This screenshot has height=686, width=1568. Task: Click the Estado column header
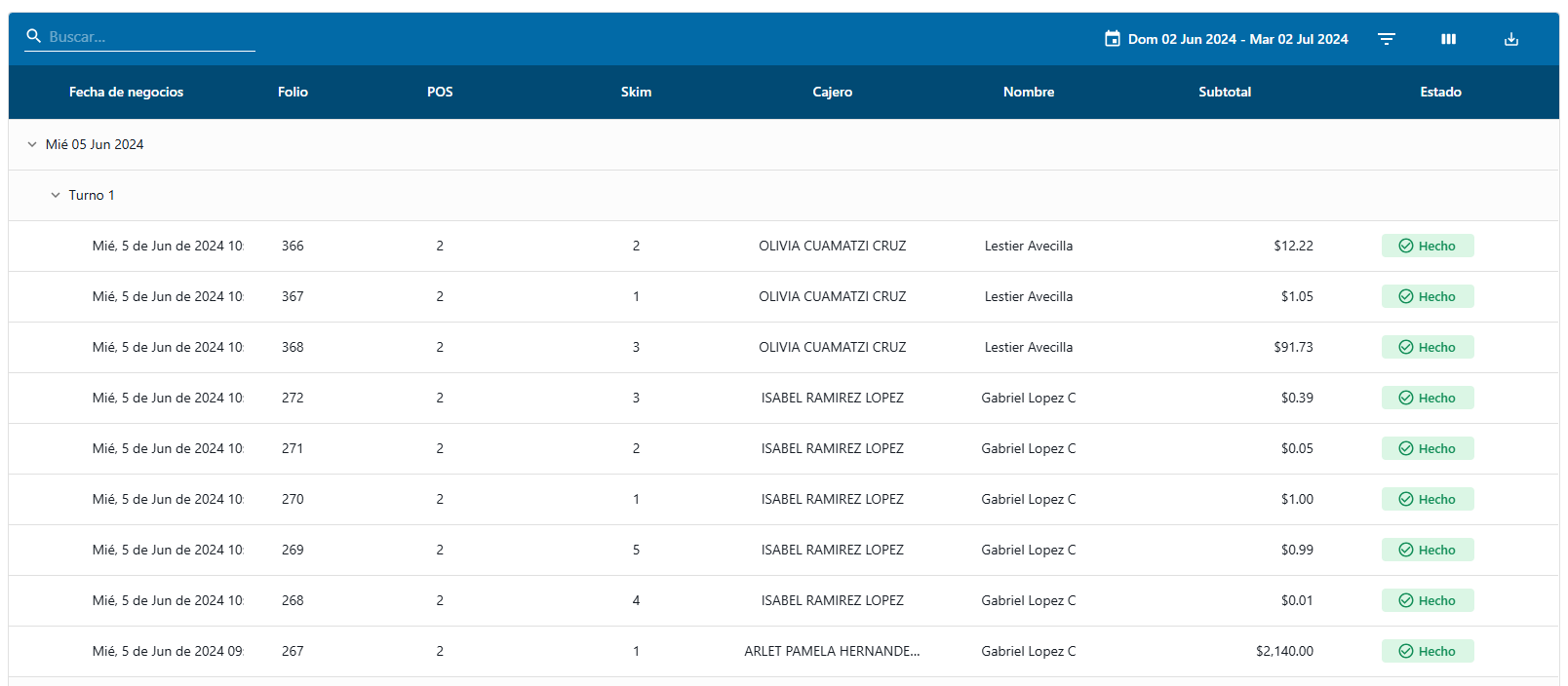(1439, 92)
